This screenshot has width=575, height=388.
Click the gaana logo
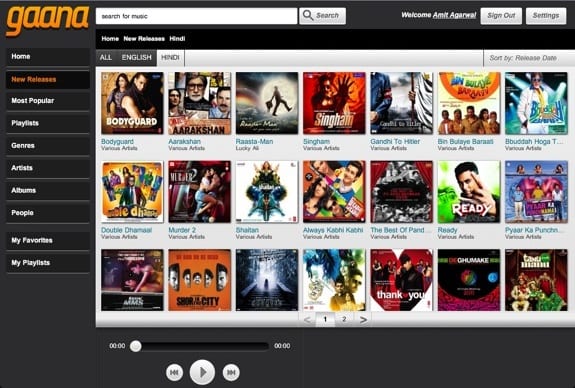click(47, 20)
